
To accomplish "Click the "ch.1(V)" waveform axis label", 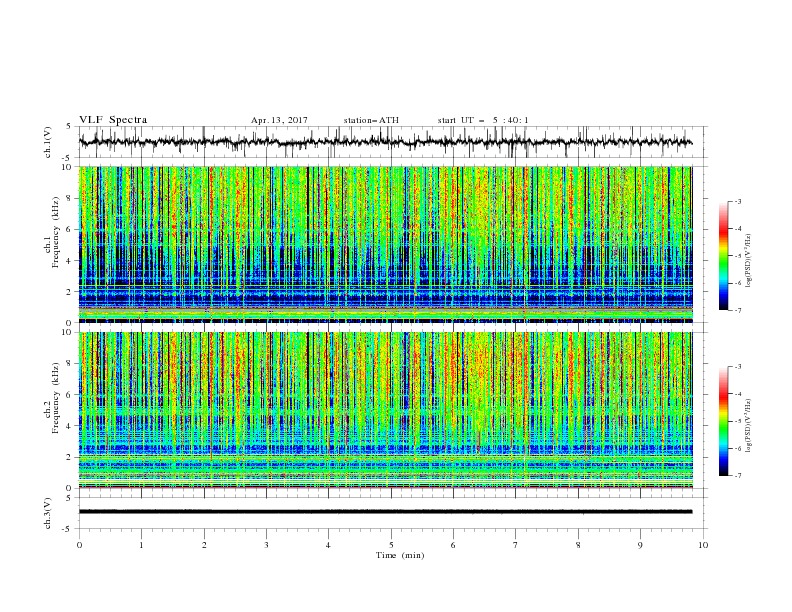I will pos(48,142).
